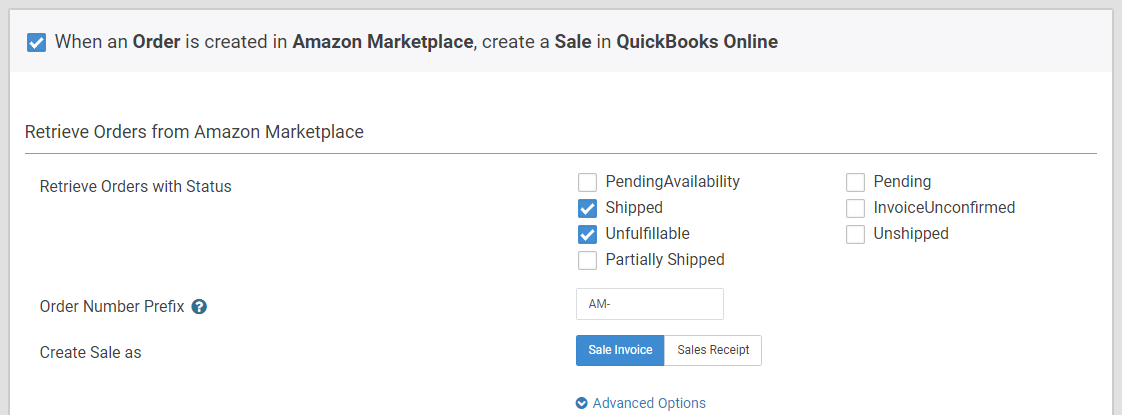Enable the PendingAvailability status checkbox
1122x415 pixels.
pos(587,182)
